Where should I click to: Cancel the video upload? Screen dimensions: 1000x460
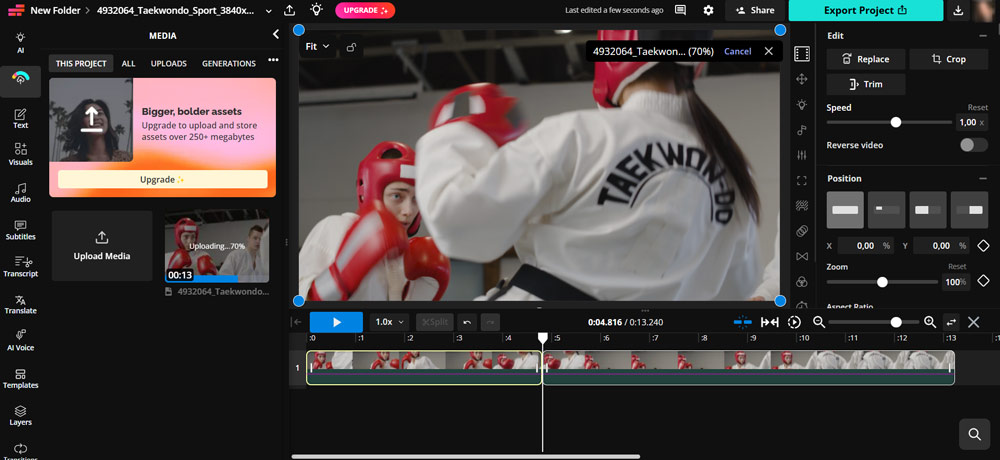coord(737,51)
